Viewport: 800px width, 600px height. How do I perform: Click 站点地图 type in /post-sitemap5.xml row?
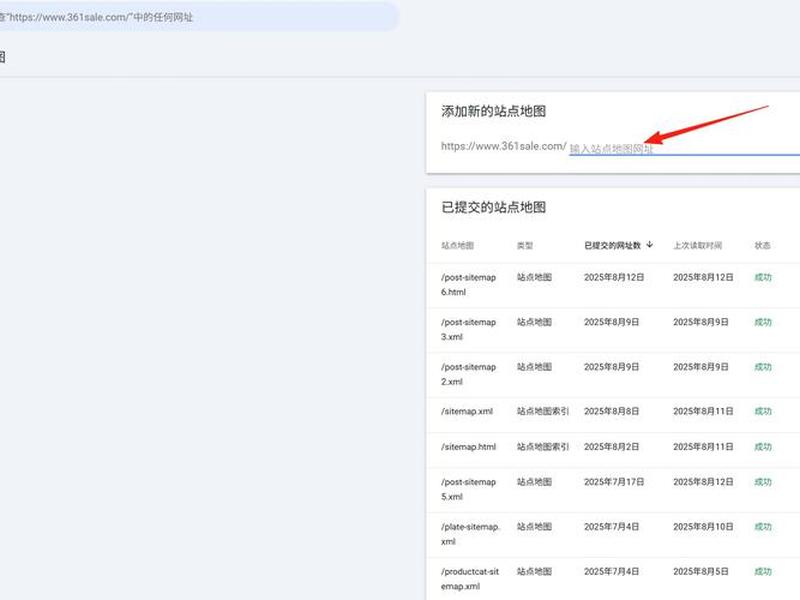(534, 482)
